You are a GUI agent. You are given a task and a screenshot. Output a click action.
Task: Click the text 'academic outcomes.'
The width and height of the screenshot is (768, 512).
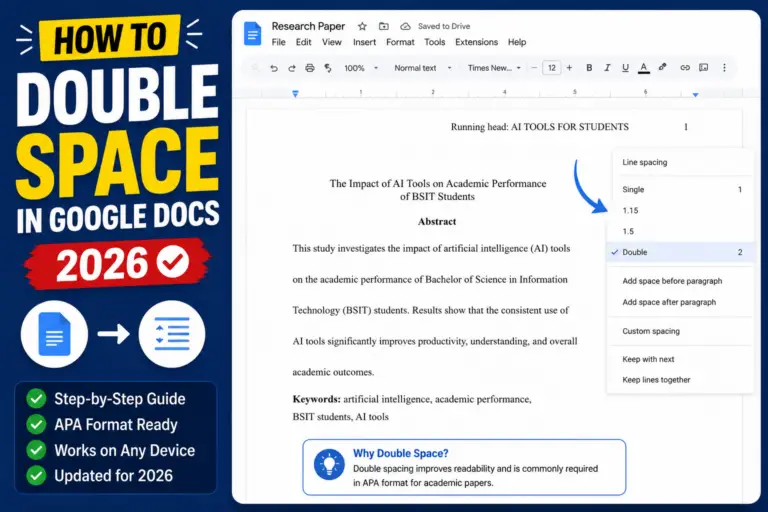point(333,372)
